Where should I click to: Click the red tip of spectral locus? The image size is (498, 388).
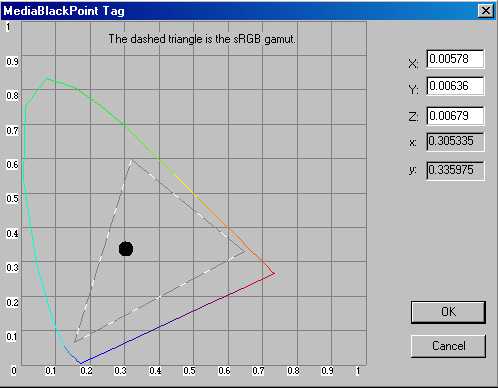coord(274,274)
